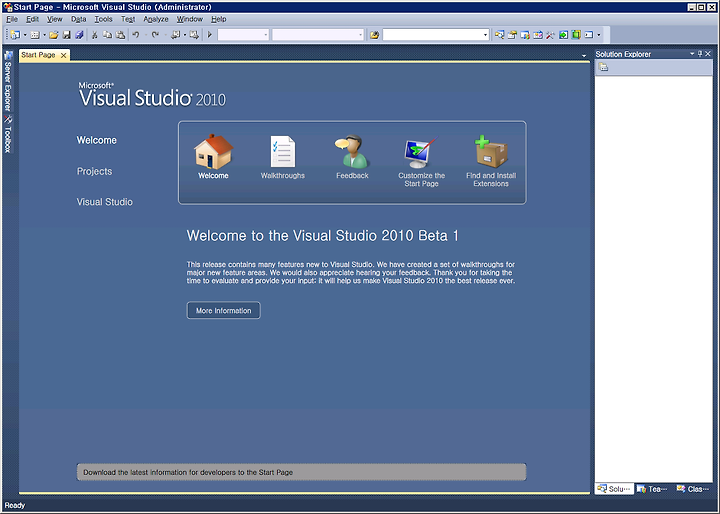
Task: Expand the Add New Item dropdown arrow
Action: pos(45,35)
